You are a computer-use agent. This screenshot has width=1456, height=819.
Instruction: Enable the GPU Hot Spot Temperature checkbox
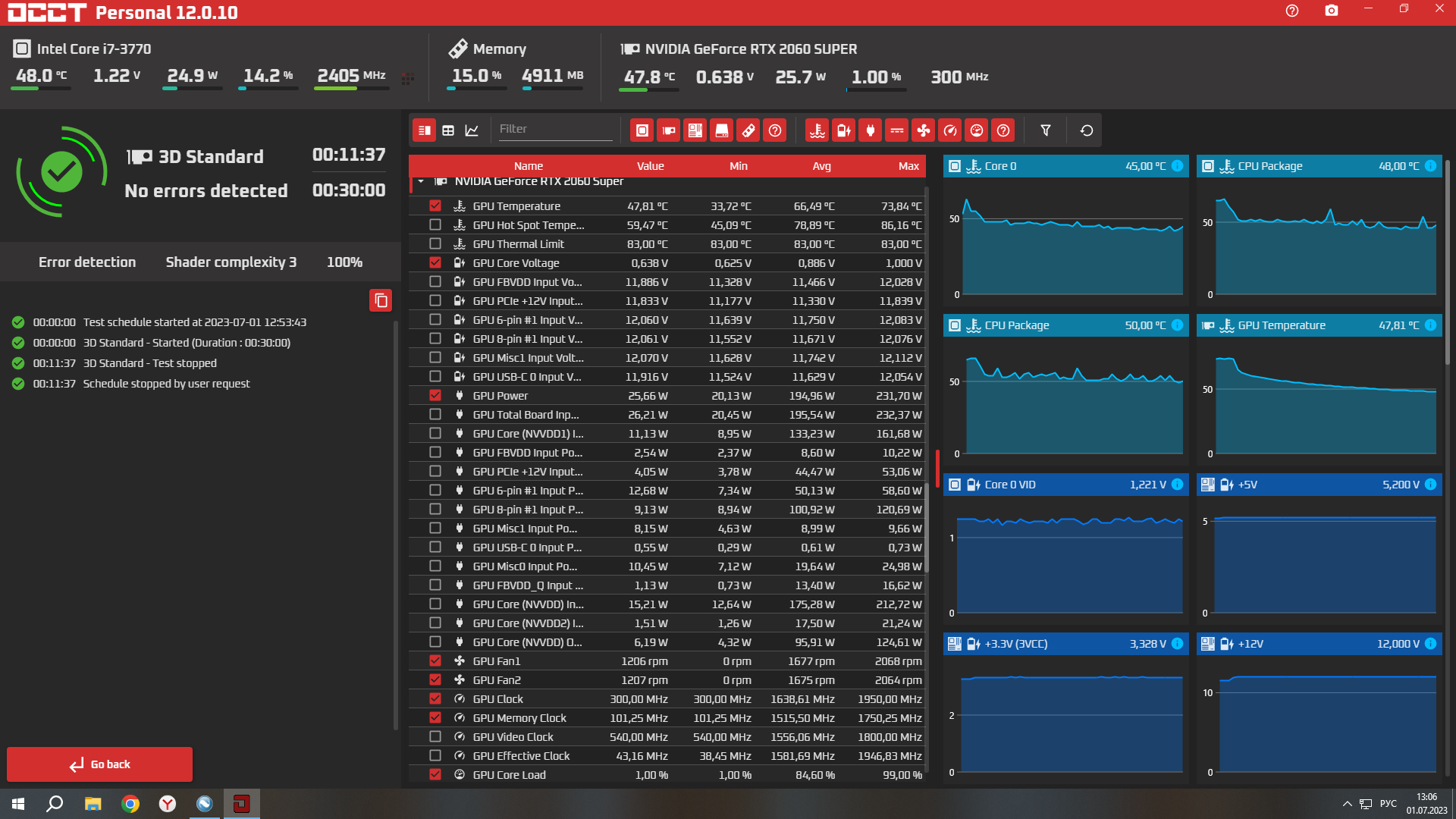click(435, 224)
